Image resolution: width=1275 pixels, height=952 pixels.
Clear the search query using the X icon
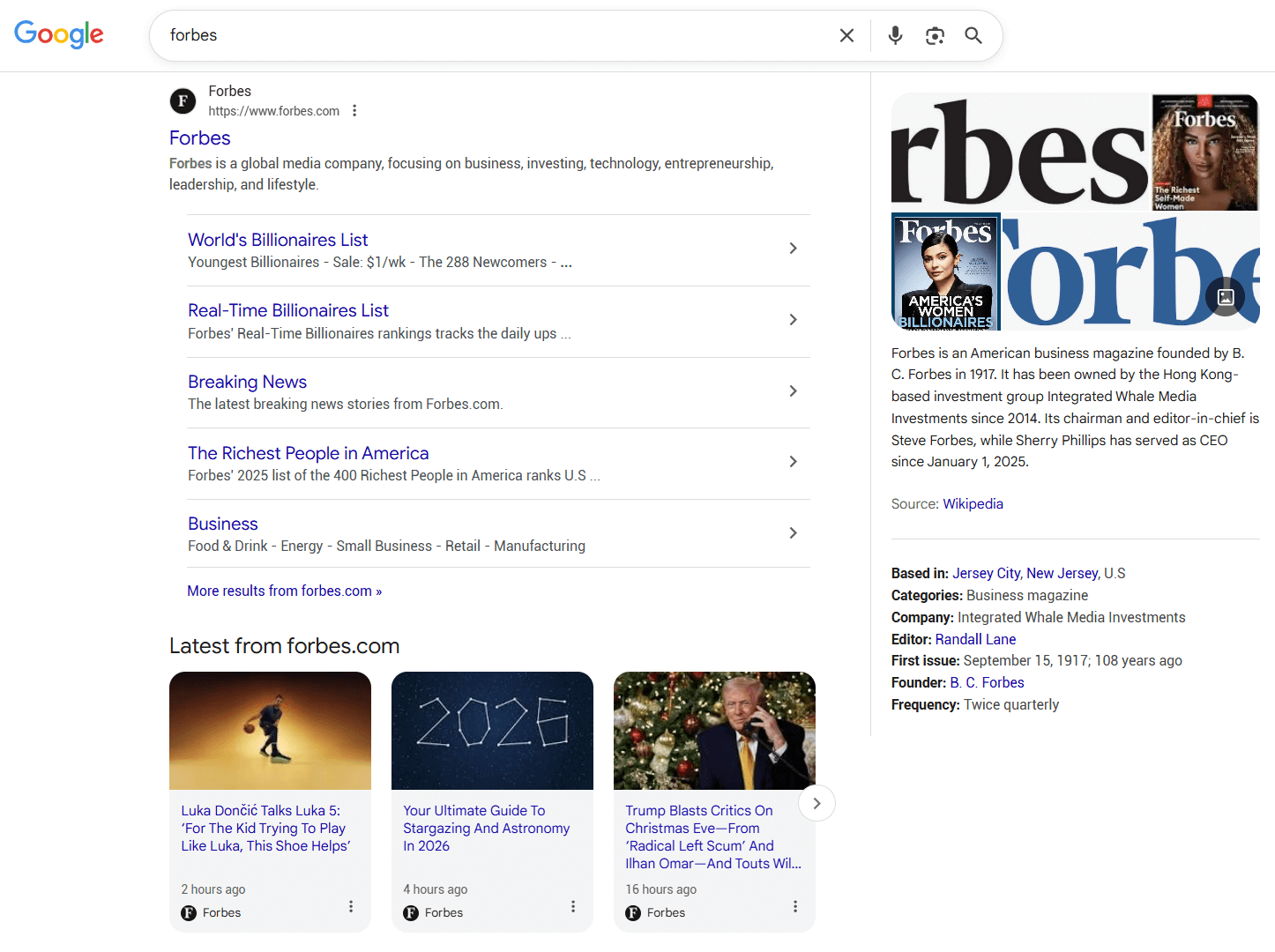coord(846,35)
